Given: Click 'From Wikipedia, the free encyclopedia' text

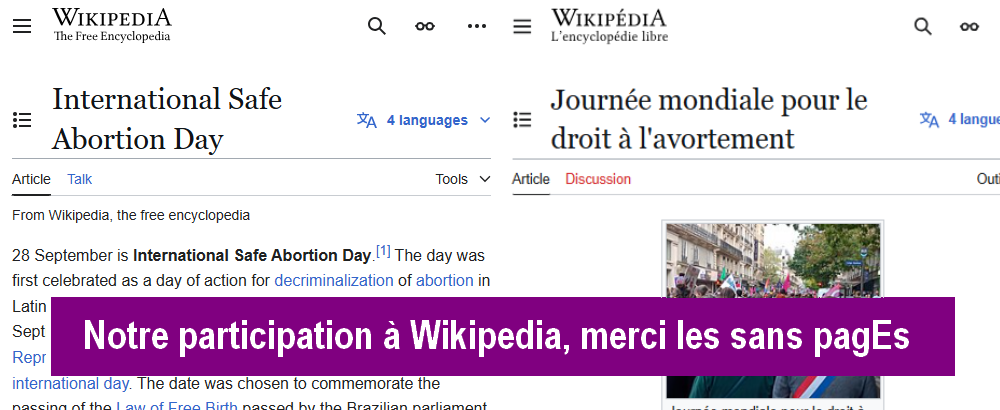Looking at the screenshot, I should [x=131, y=216].
